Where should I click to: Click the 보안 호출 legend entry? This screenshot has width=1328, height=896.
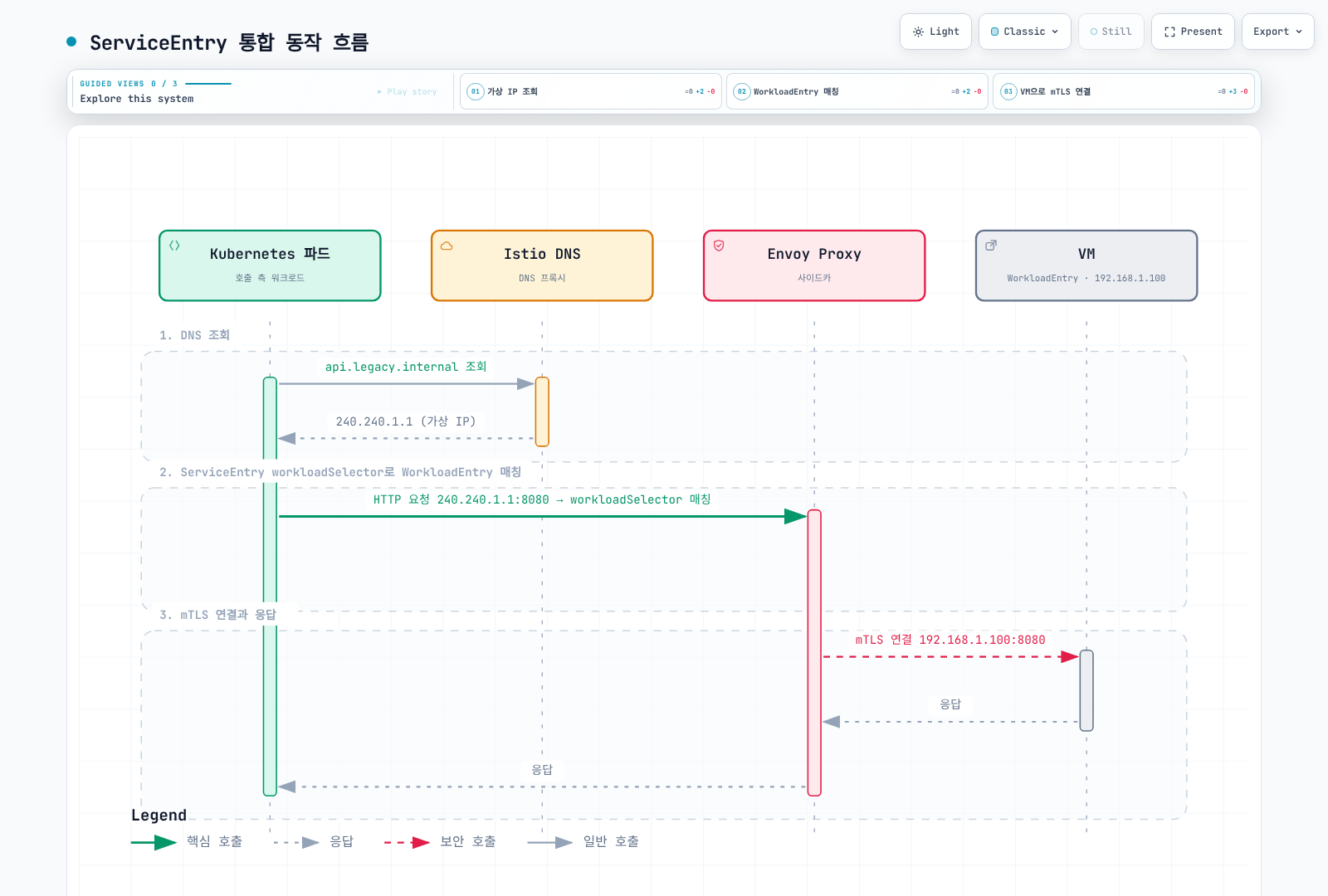tap(440, 842)
